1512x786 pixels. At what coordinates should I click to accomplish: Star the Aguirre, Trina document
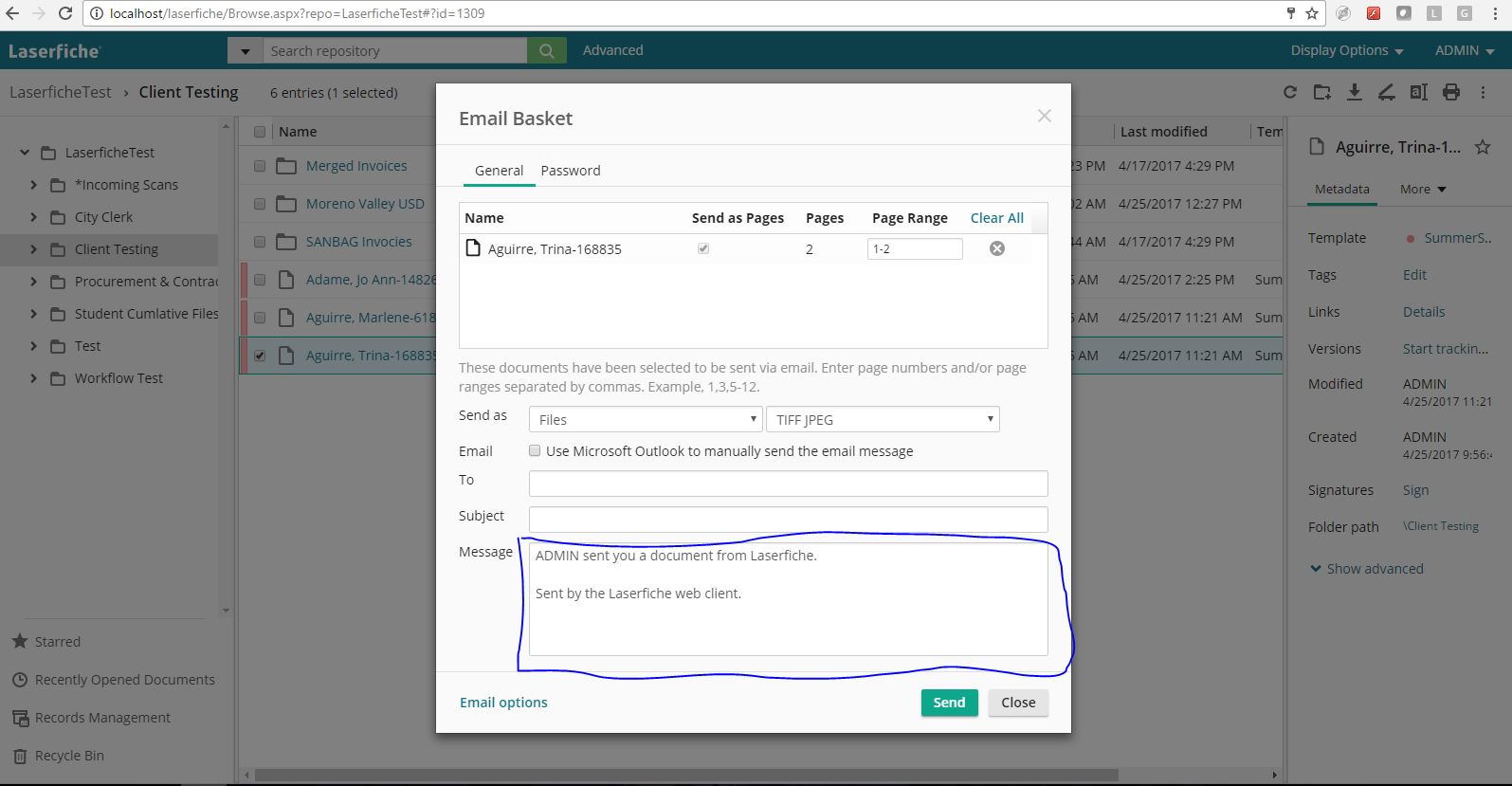point(1483,147)
